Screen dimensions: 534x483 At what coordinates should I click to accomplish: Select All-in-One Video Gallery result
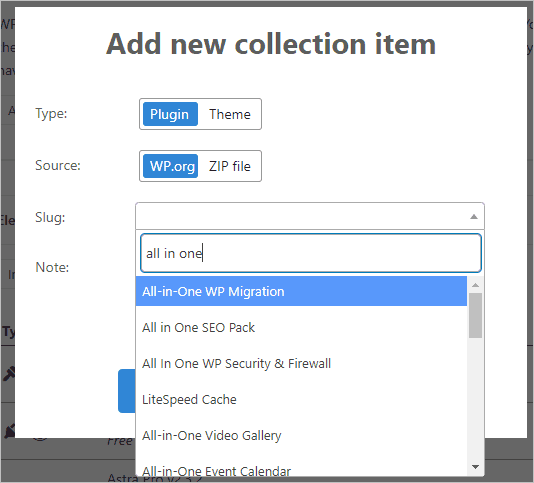coord(301,436)
